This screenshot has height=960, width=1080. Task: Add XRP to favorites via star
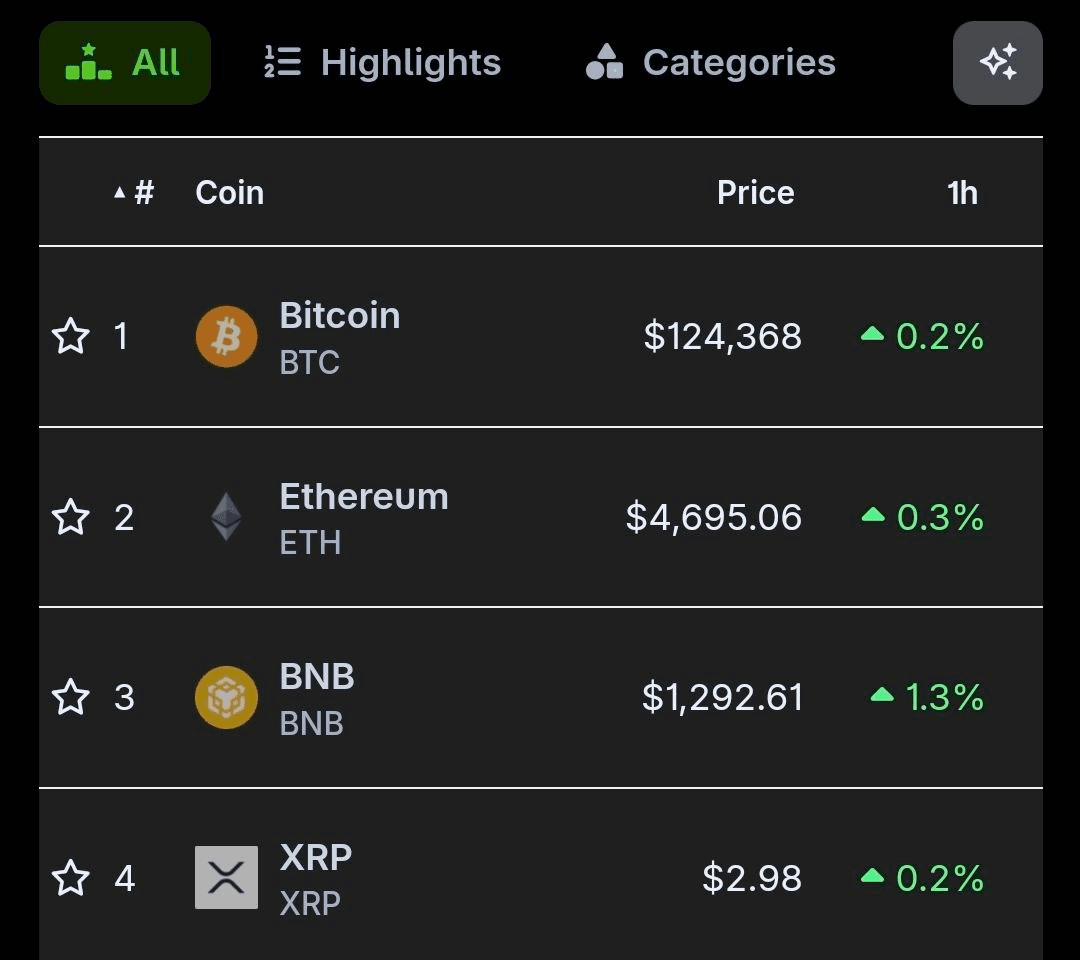click(71, 878)
